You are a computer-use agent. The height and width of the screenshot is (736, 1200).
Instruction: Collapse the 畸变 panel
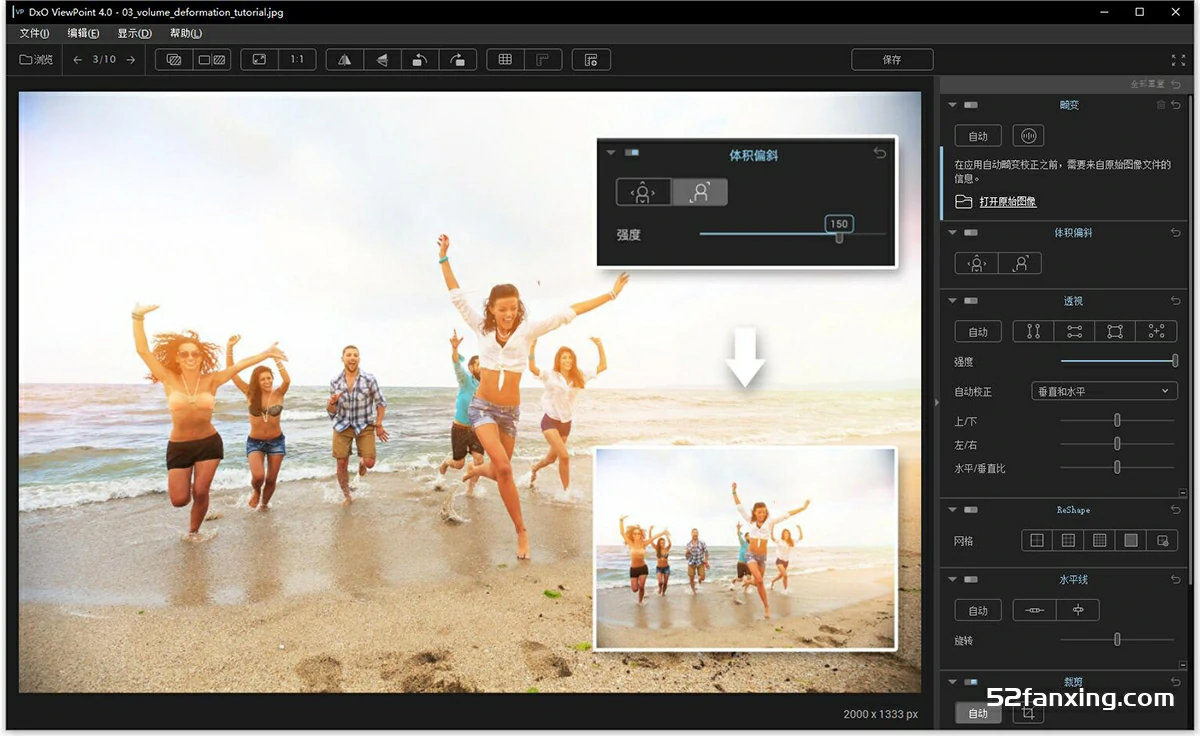point(952,105)
